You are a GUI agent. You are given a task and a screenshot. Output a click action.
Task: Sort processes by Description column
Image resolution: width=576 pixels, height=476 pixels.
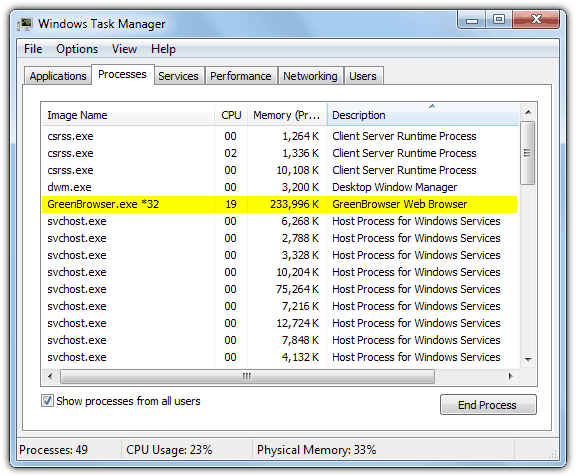tap(423, 115)
